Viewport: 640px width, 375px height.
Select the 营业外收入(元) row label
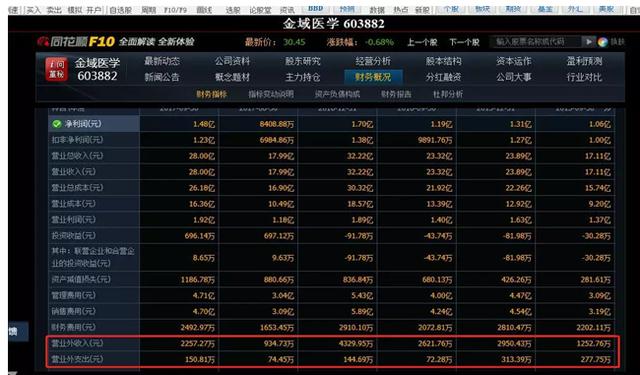77,343
